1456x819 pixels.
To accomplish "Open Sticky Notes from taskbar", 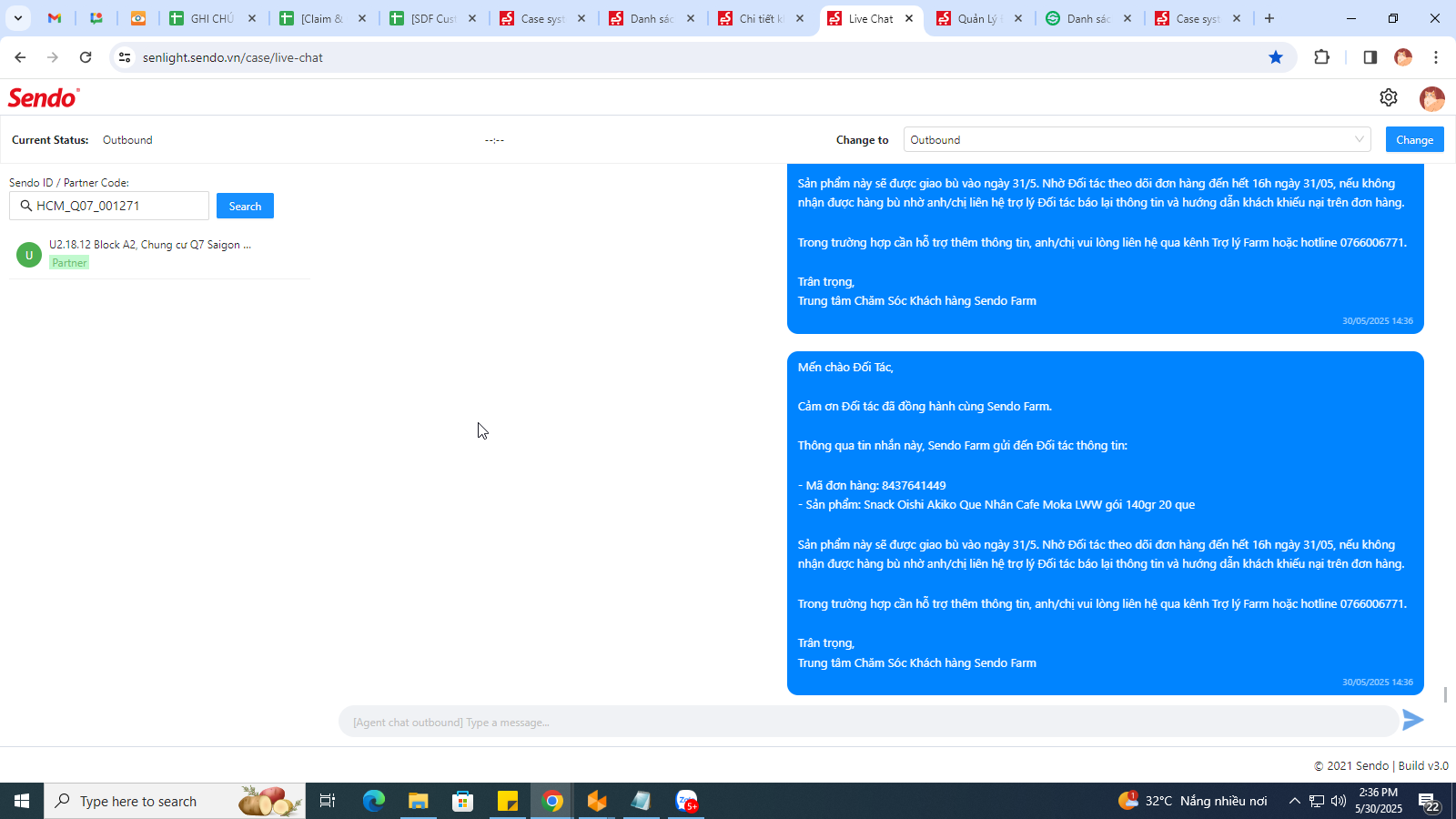I will click(x=508, y=801).
